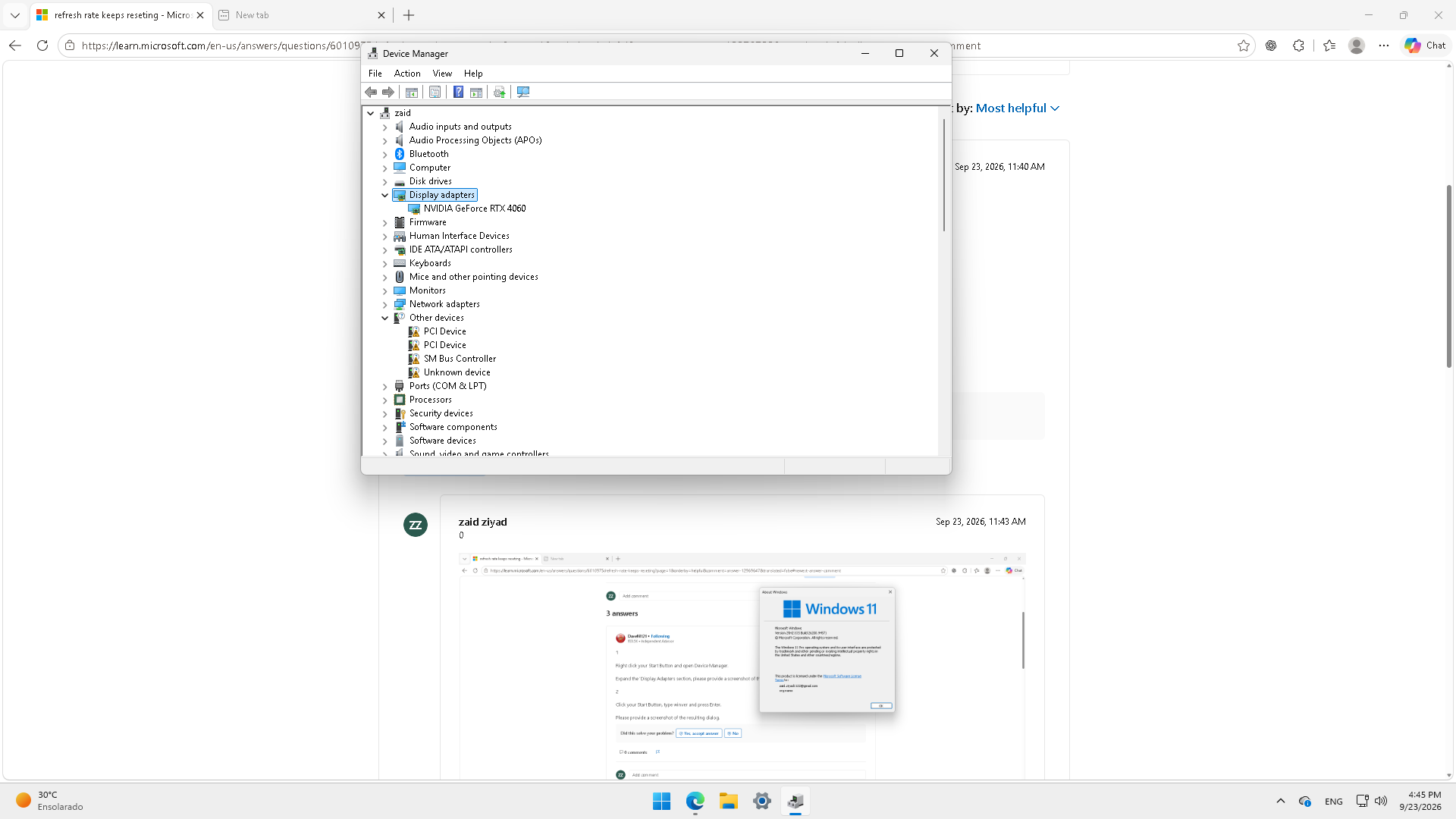Viewport: 1456px width, 819px height.
Task: Open the Favorites list icon in Edge
Action: tap(1329, 45)
